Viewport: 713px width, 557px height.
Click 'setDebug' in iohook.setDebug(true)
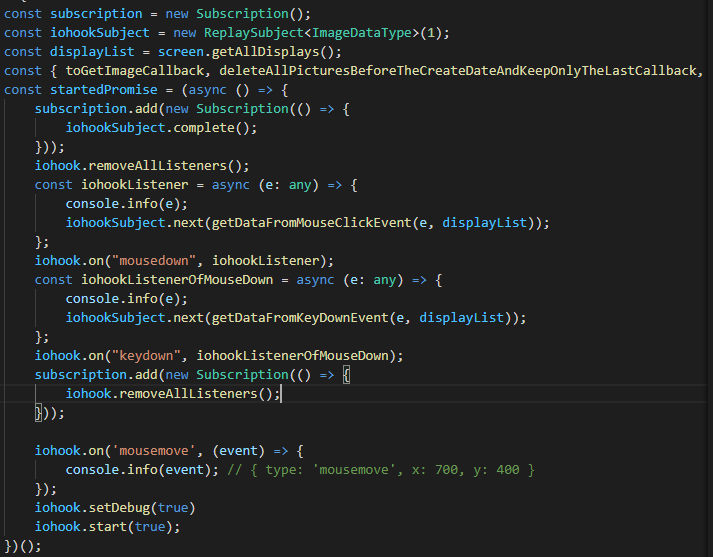point(119,508)
